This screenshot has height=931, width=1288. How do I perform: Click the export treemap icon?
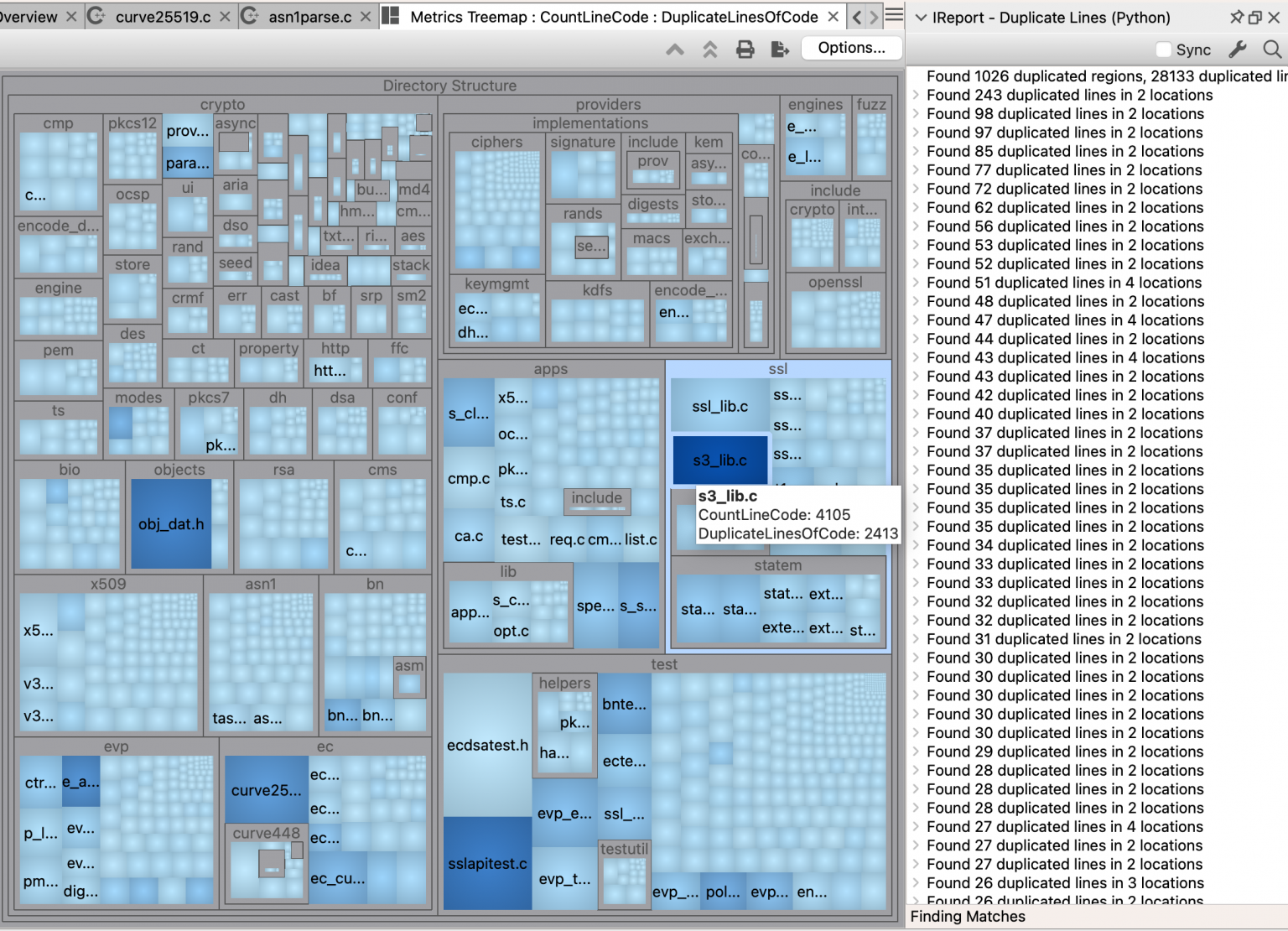(780, 49)
